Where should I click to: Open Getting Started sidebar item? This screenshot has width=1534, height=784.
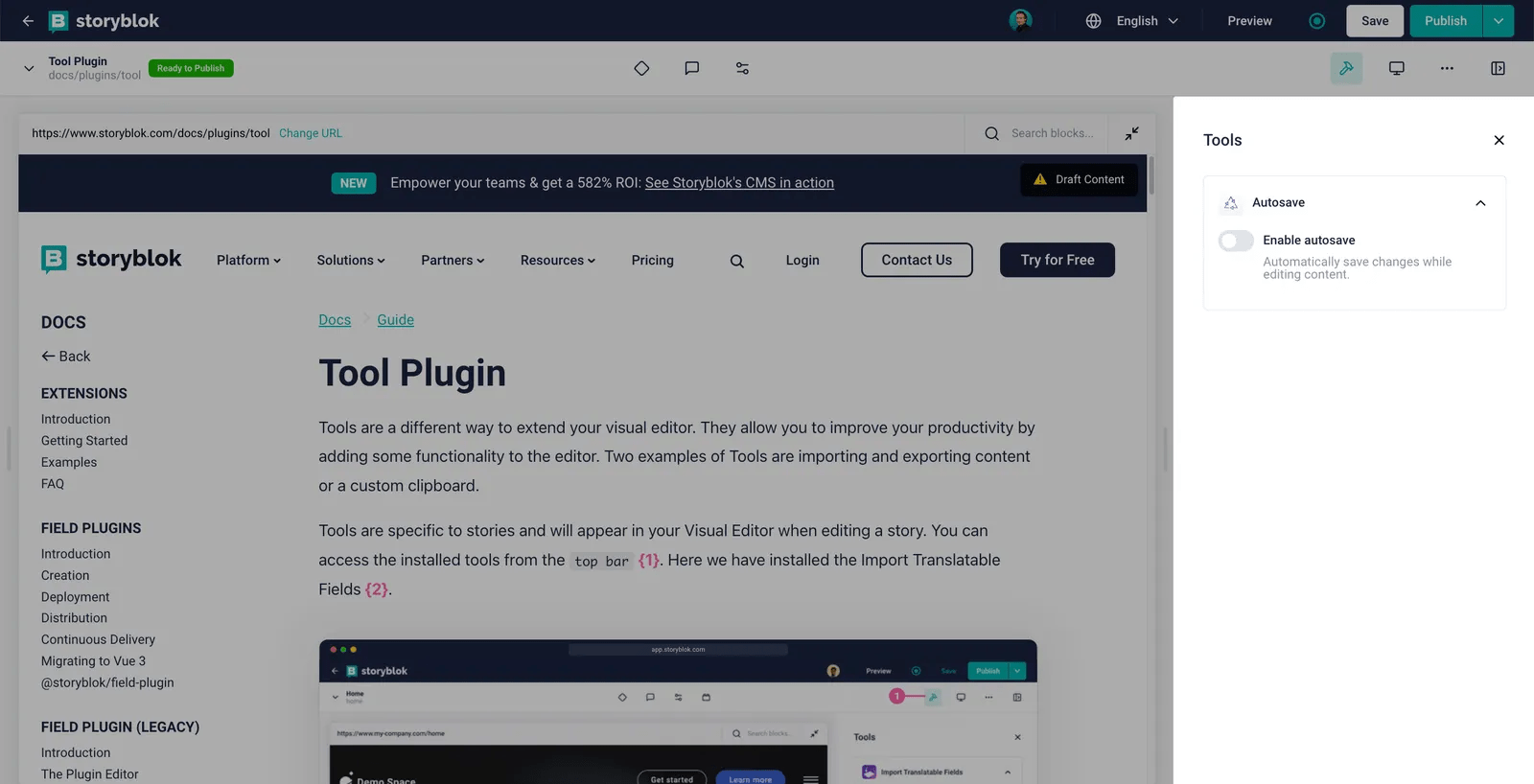[x=84, y=441]
